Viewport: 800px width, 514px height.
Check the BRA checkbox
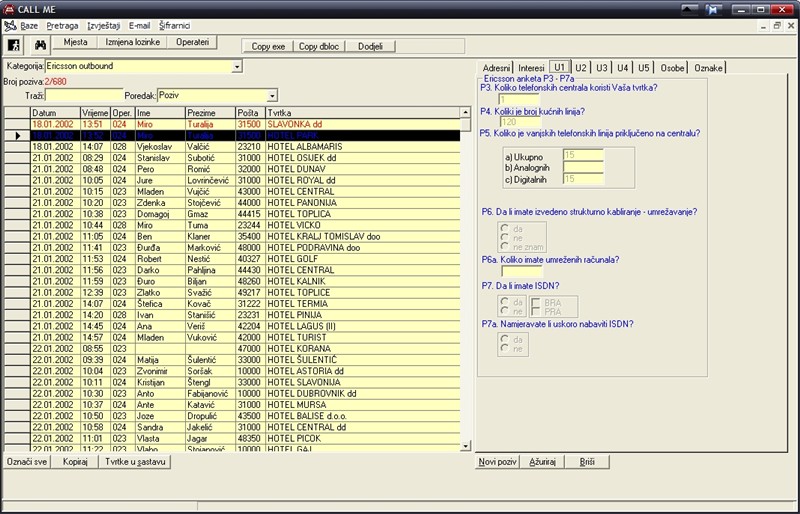(x=536, y=302)
